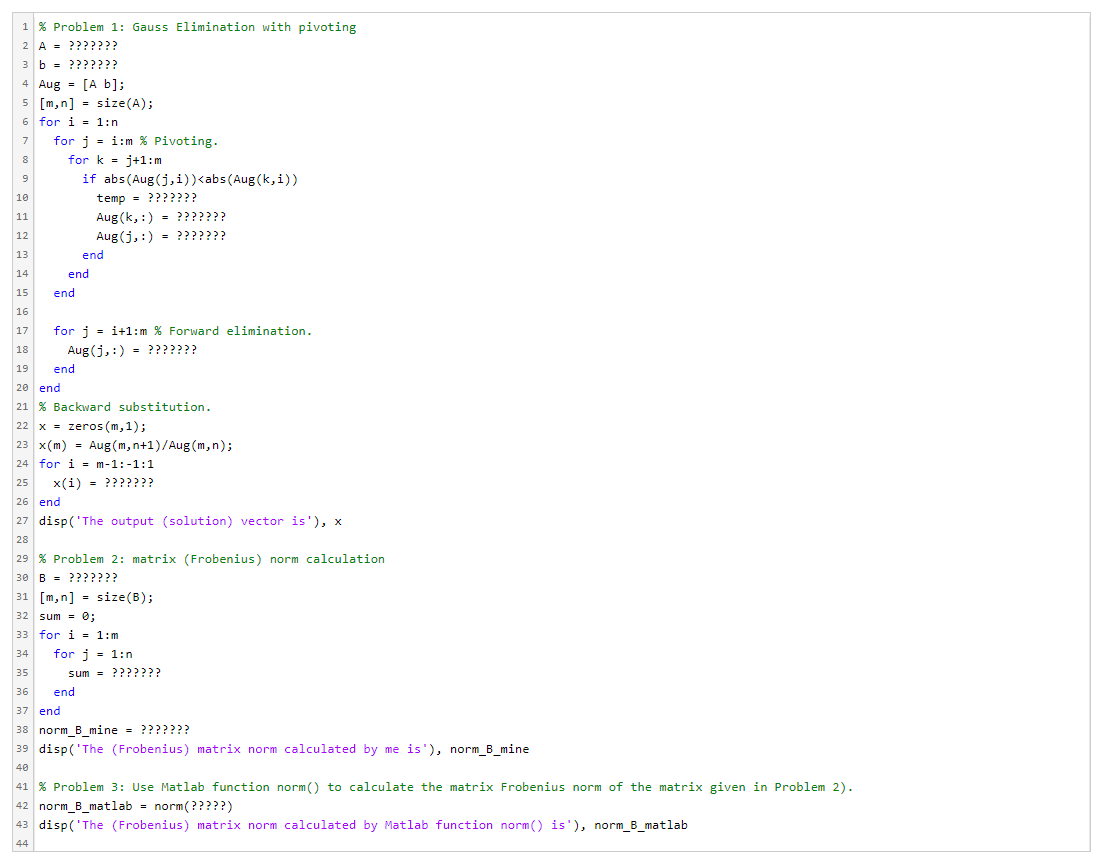Click line number 1 in the gutter
Image resolution: width=1103 pixels, height=864 pixels.
pyautogui.click(x=25, y=27)
